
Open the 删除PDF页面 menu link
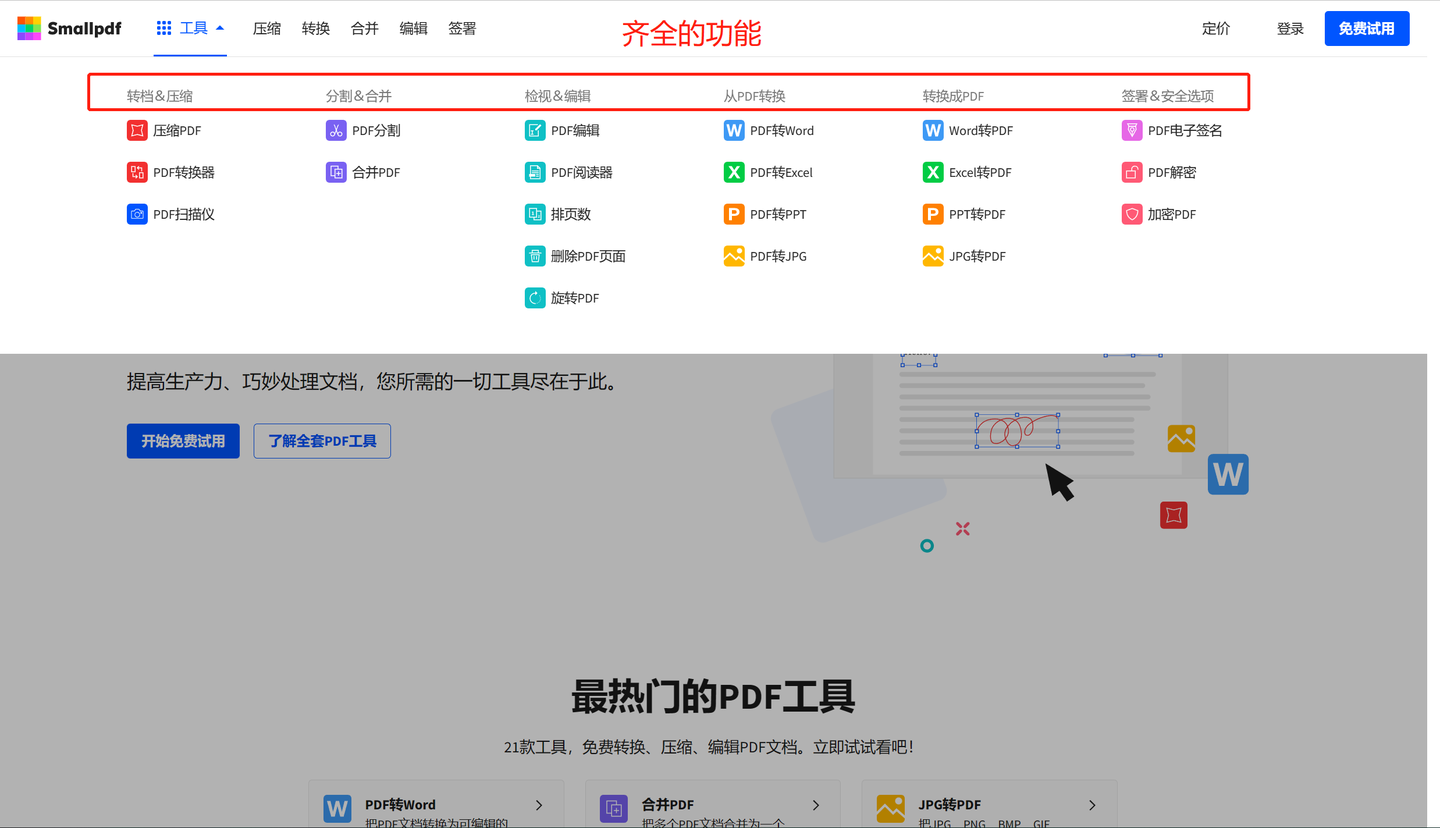click(x=588, y=256)
